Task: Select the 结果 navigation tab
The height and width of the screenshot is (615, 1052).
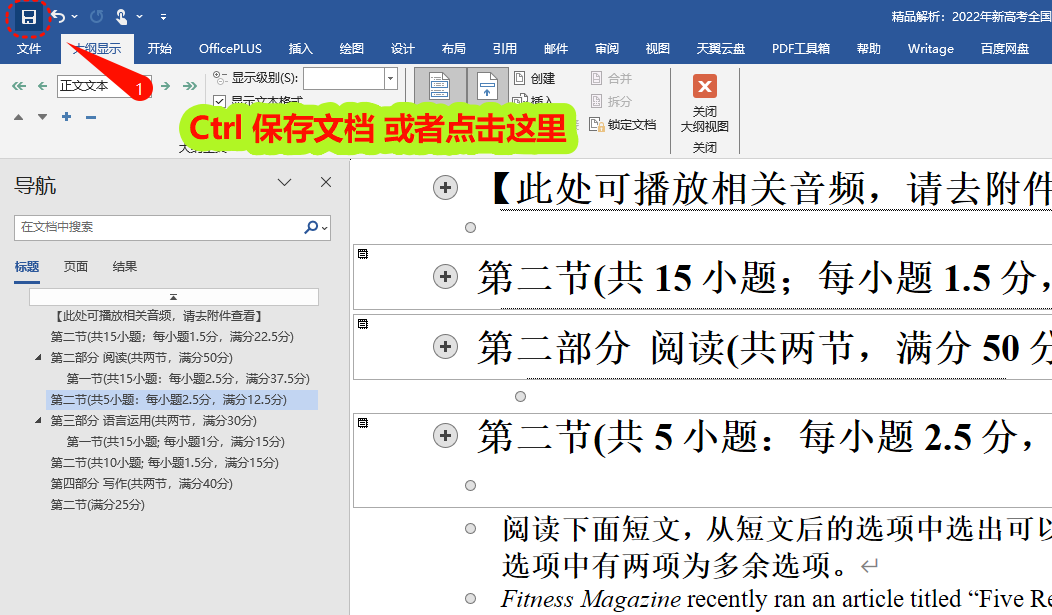Action: click(x=125, y=267)
